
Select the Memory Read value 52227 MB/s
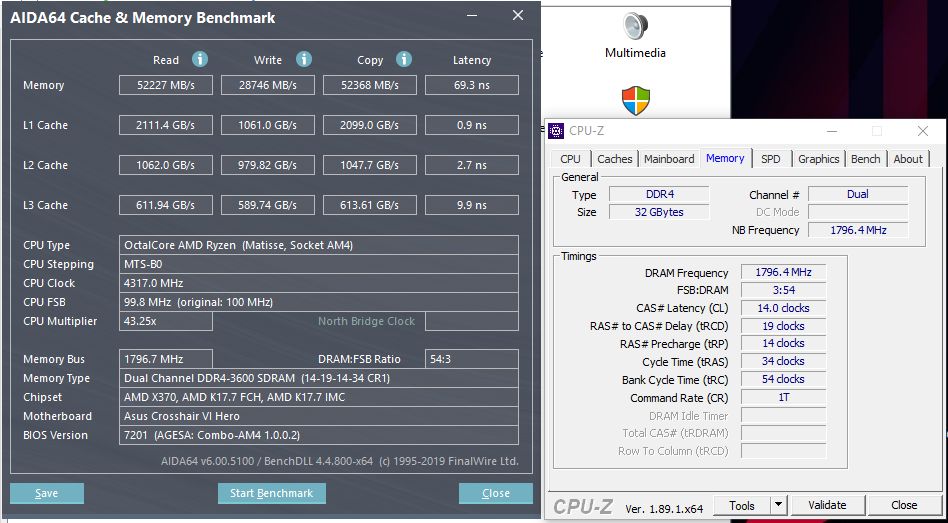click(x=166, y=85)
